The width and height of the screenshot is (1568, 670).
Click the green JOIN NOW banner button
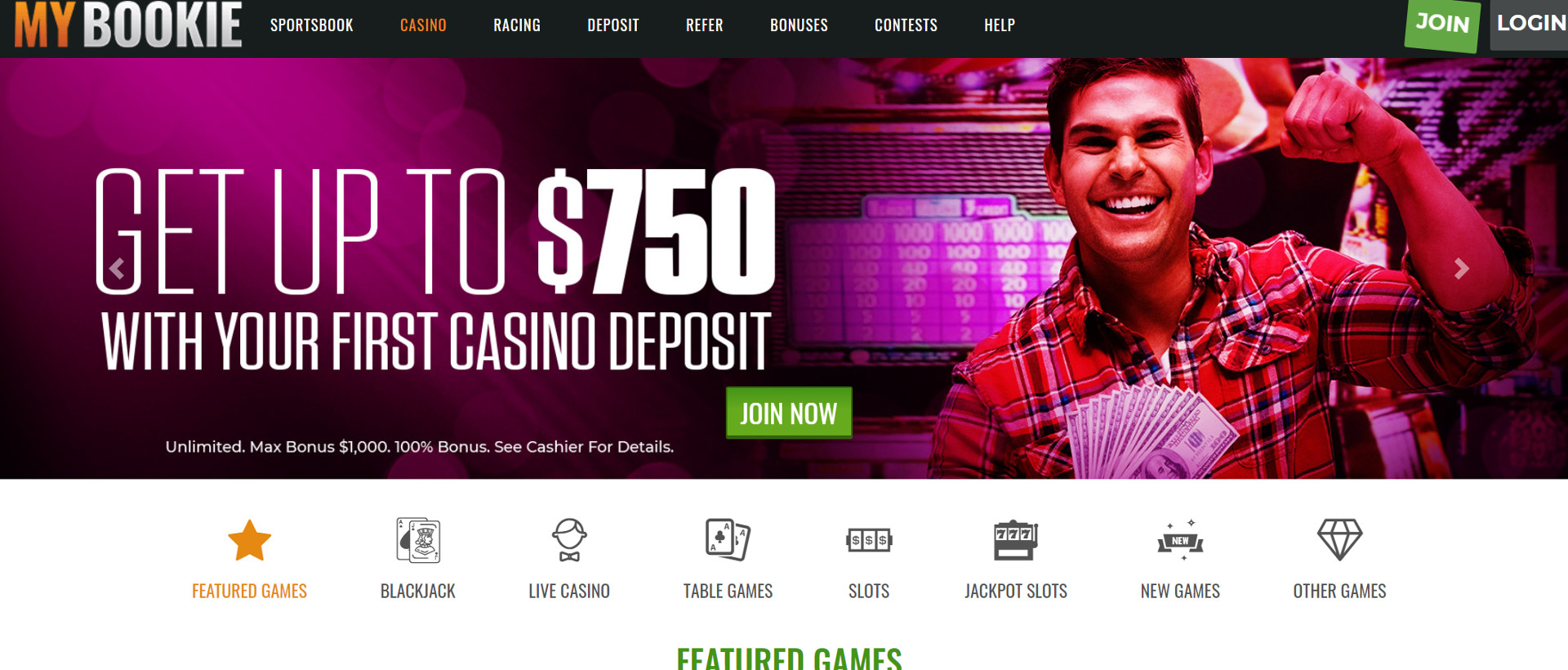tap(789, 413)
